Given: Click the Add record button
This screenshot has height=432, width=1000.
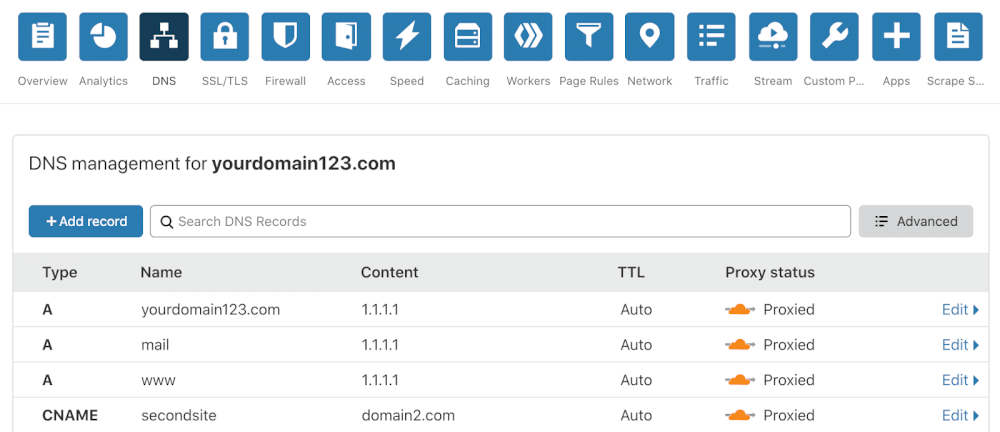Looking at the screenshot, I should pyautogui.click(x=86, y=221).
